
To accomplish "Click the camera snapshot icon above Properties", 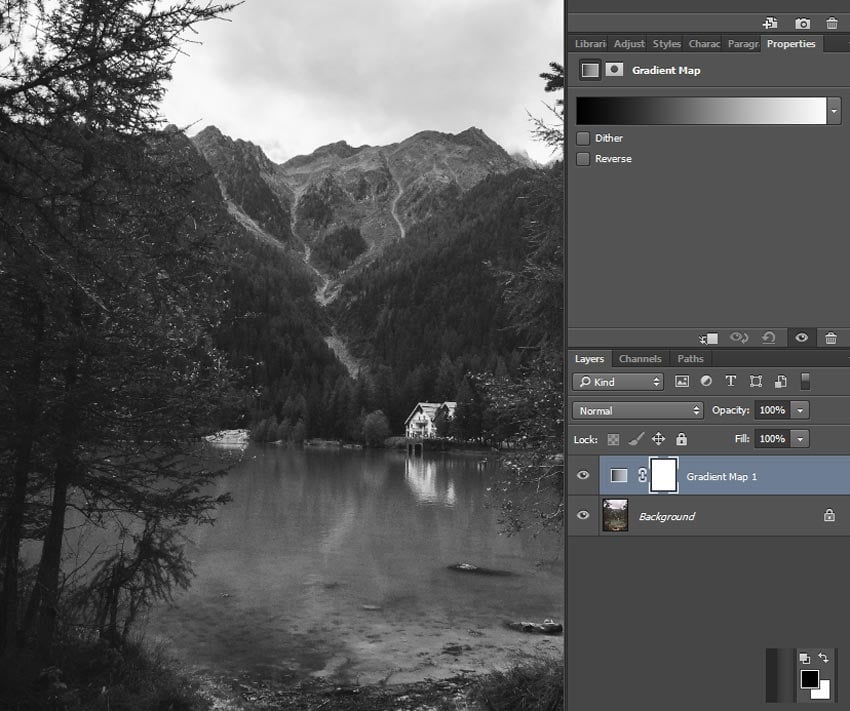I will click(x=803, y=22).
